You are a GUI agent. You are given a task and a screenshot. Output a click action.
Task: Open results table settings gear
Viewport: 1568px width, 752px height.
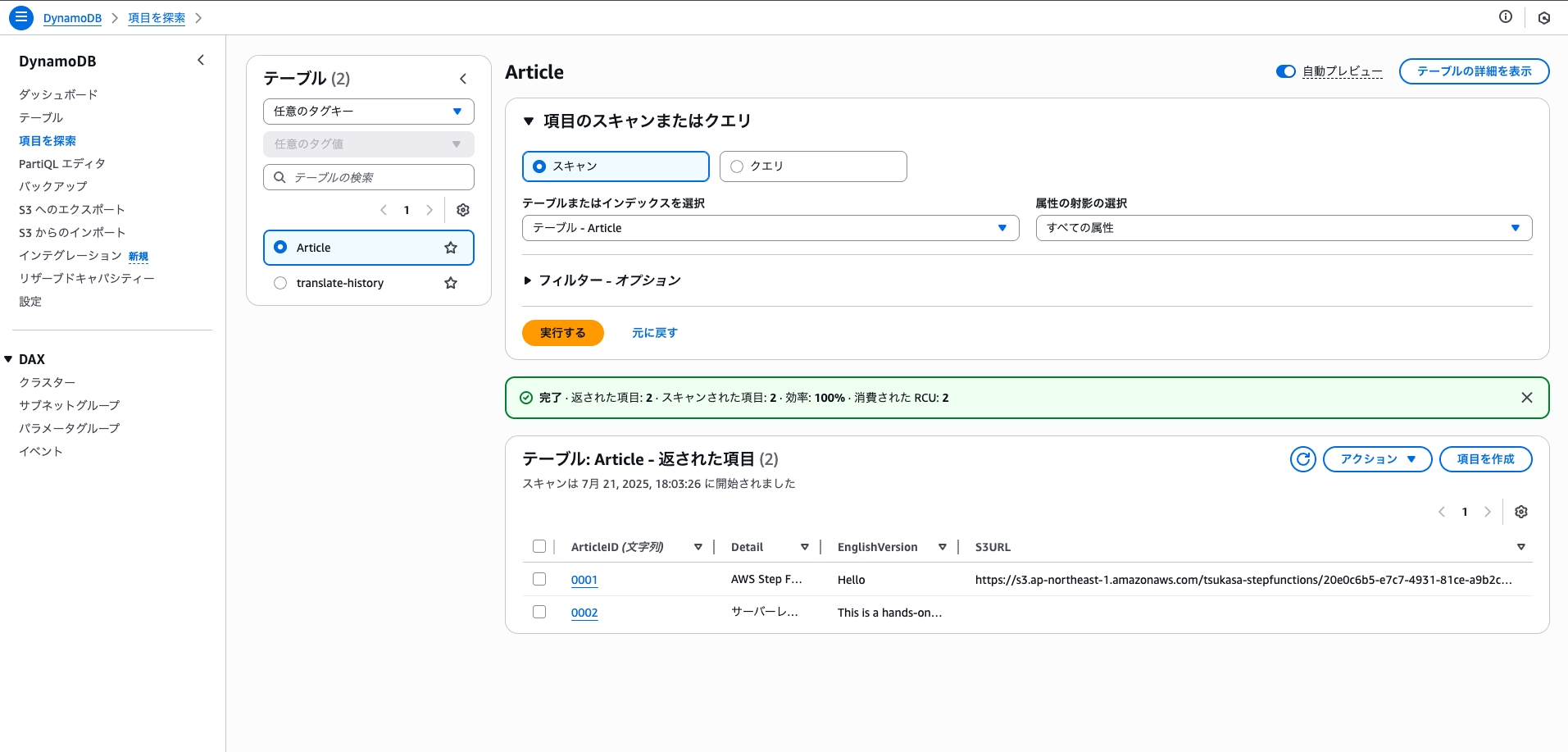pos(1521,512)
